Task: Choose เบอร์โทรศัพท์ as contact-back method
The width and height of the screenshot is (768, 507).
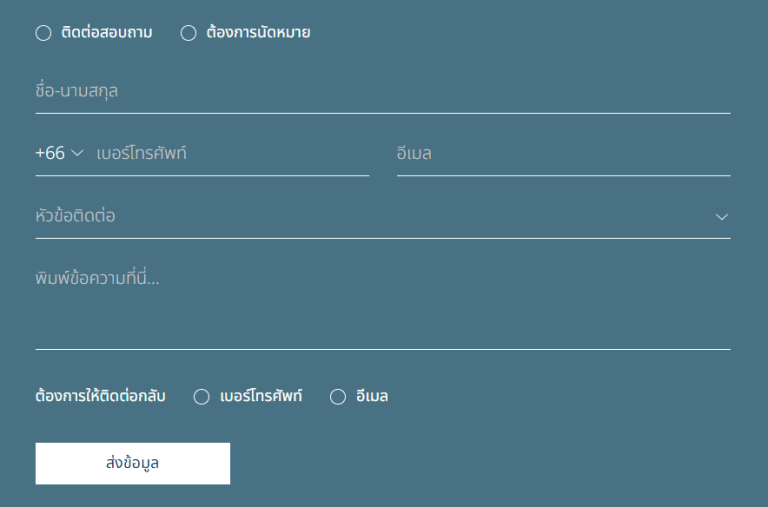Action: [x=201, y=397]
